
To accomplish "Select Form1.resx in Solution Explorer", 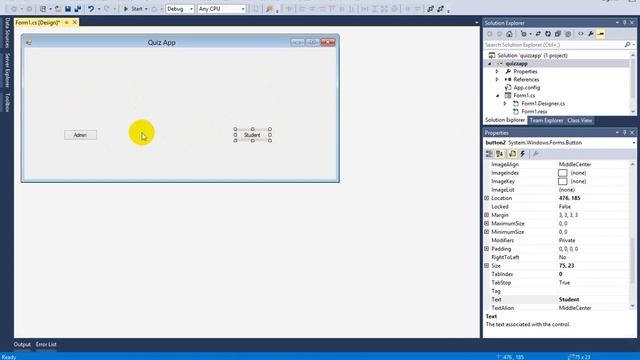I will point(534,111).
